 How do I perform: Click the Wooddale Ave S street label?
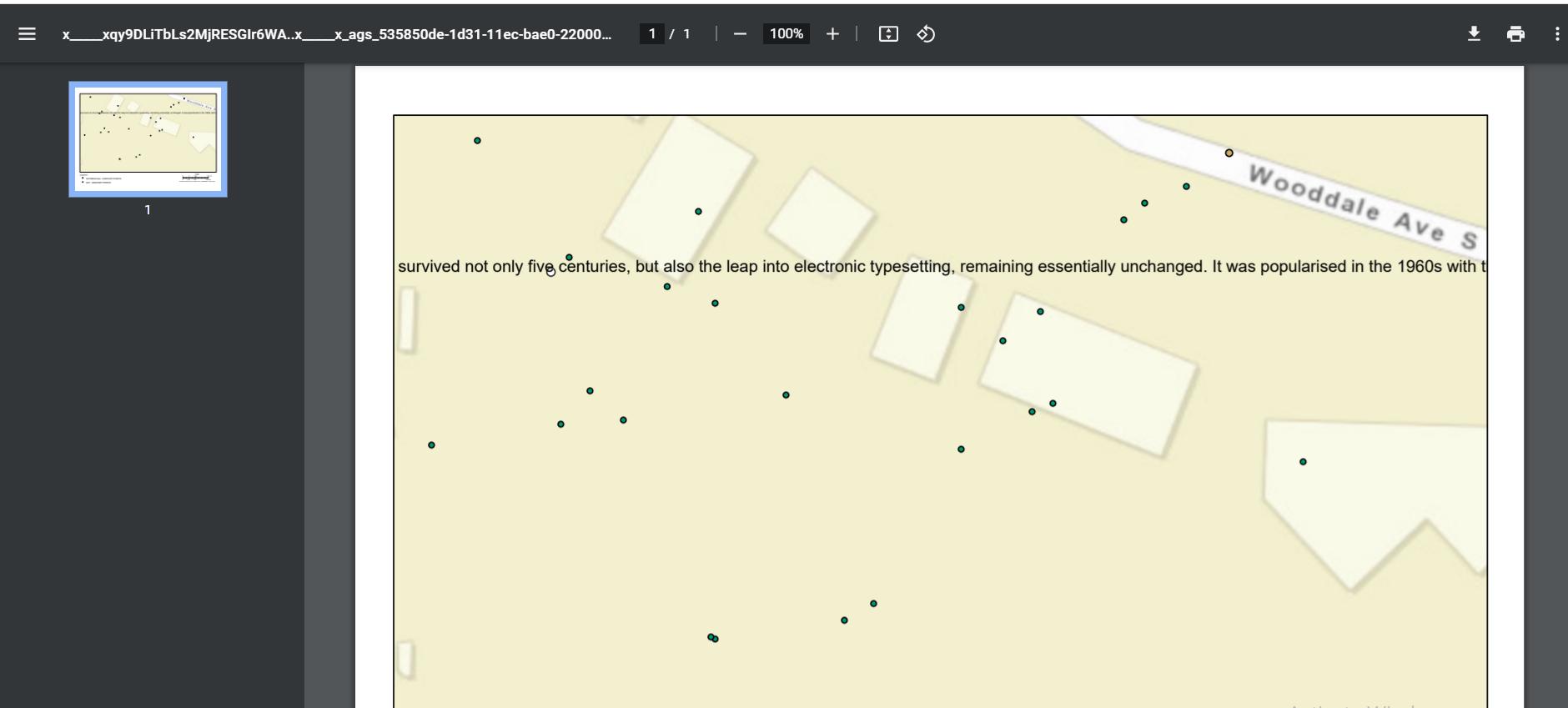point(1363,207)
